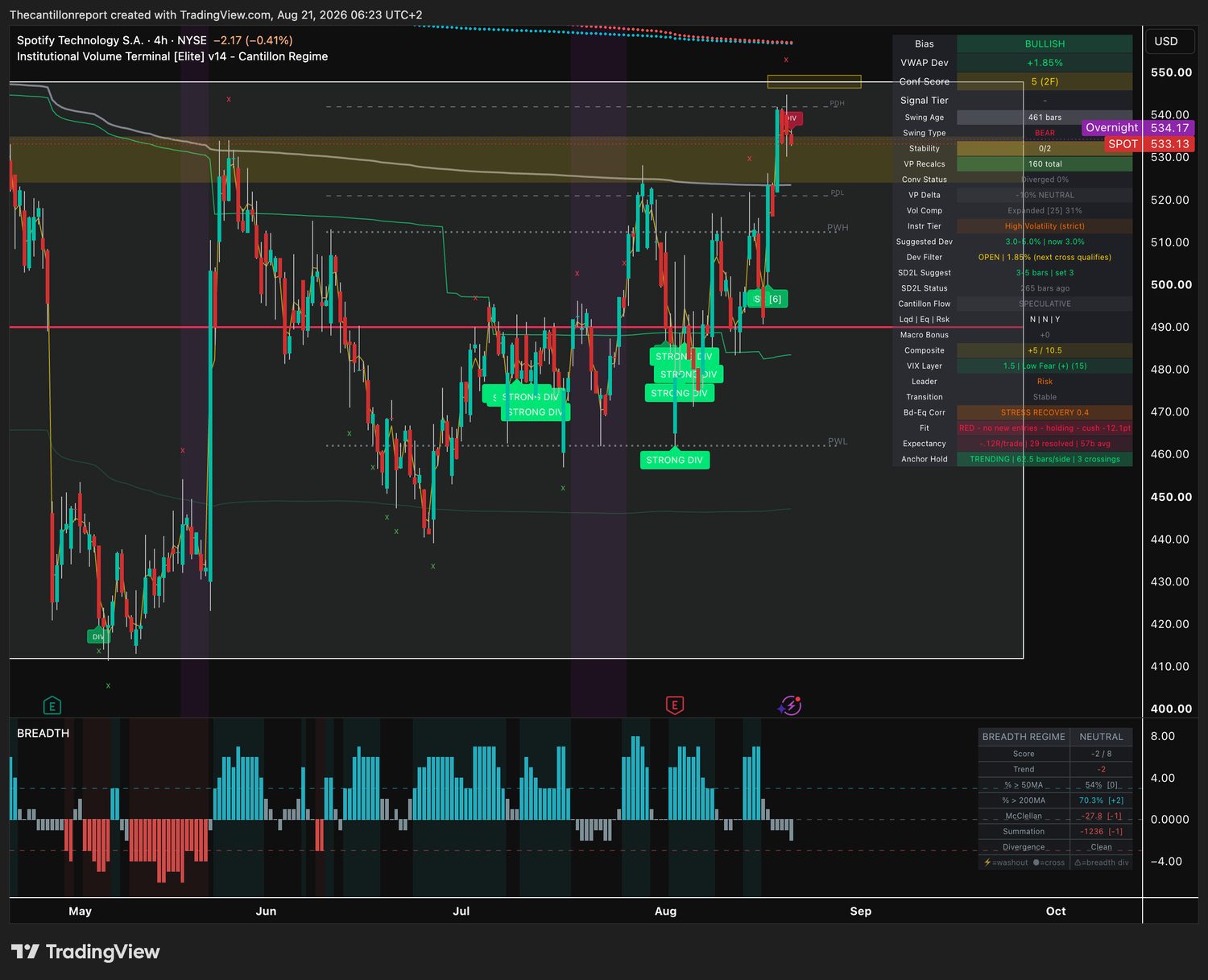
Task: Click the High Volatility (strict) cell
Action: [1045, 226]
